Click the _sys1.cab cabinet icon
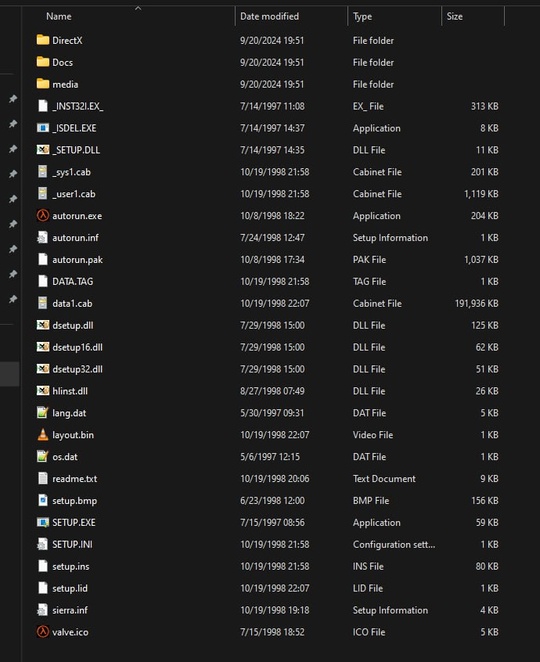 point(43,172)
